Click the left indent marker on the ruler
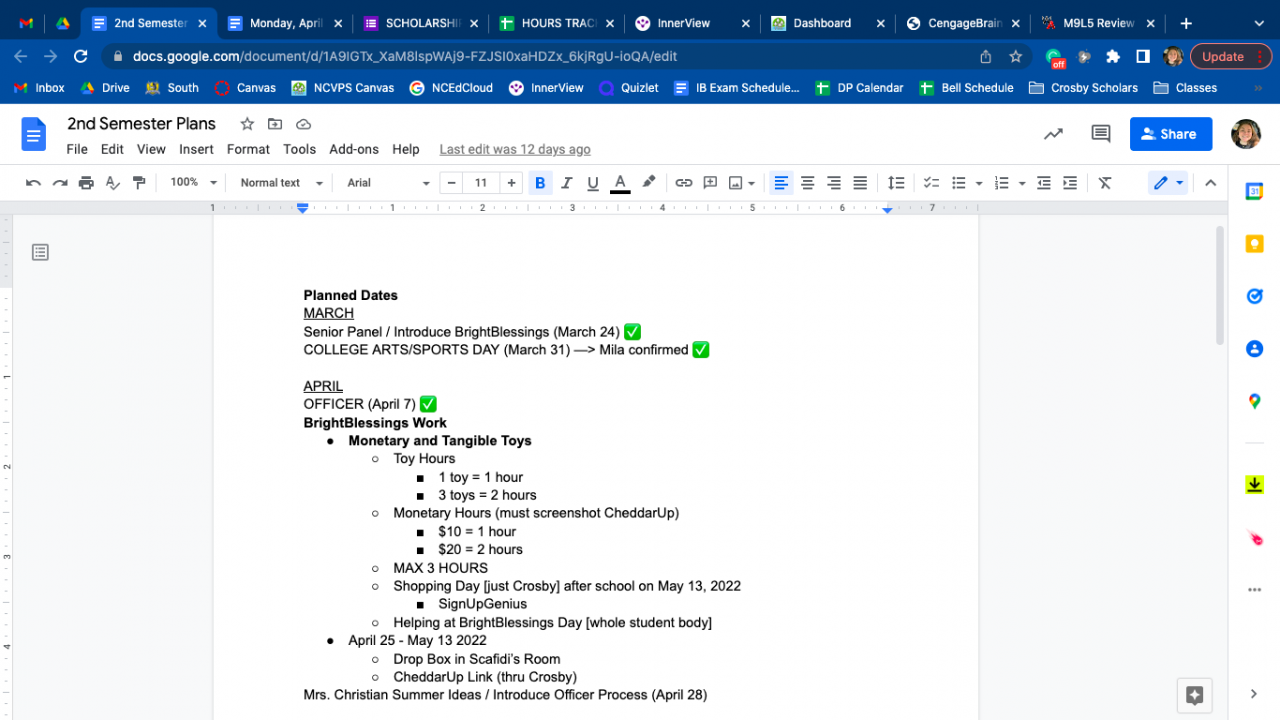 (x=303, y=208)
